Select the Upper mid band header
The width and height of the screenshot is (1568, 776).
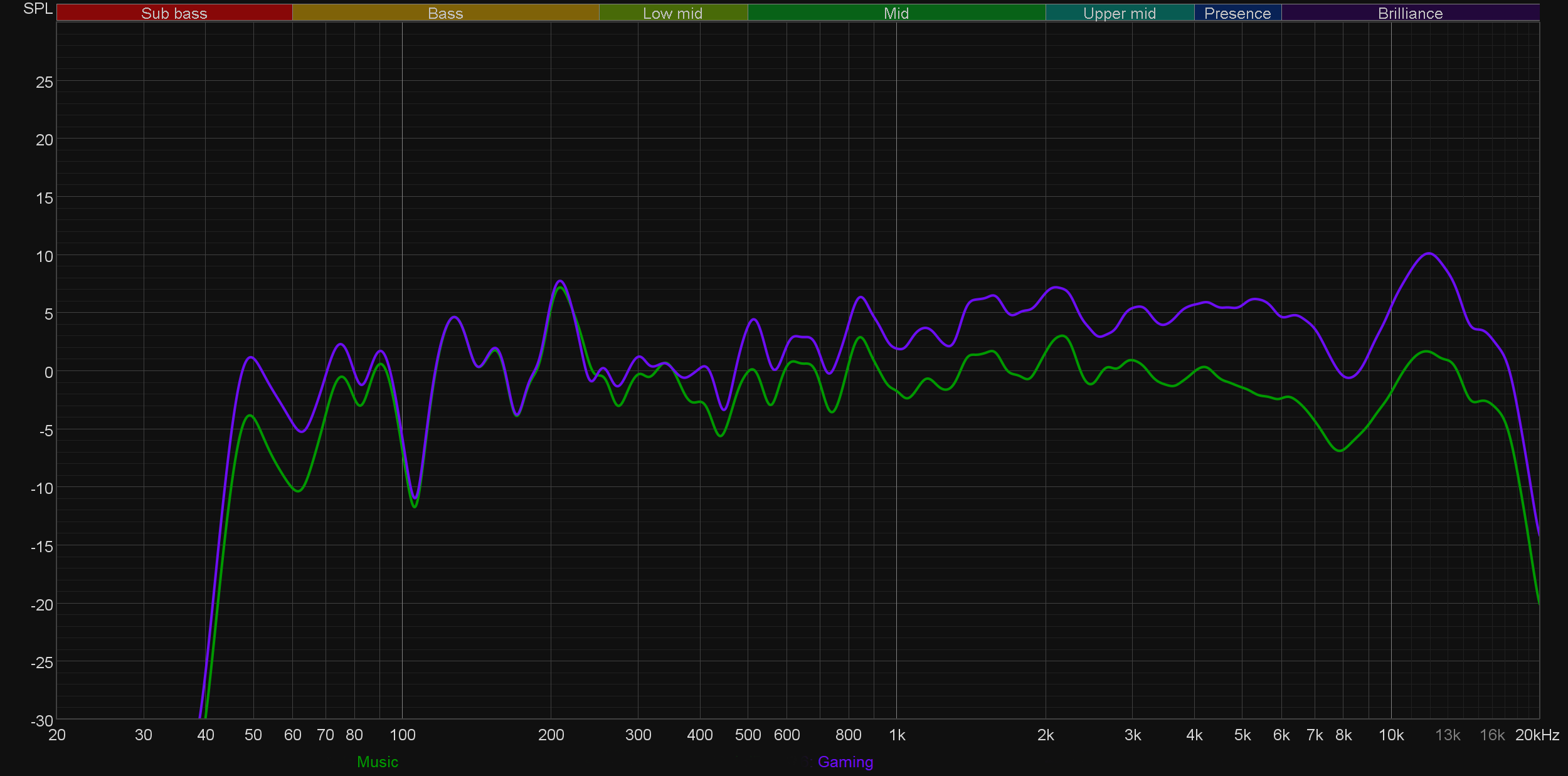click(x=1119, y=13)
